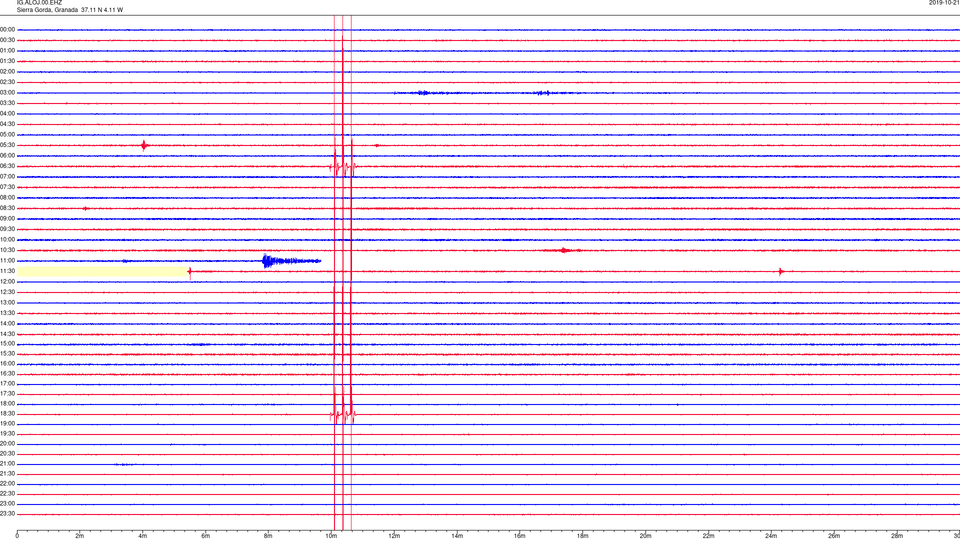This screenshot has width=960, height=540.
Task: Select the 23:30 time label
Action: (7, 514)
